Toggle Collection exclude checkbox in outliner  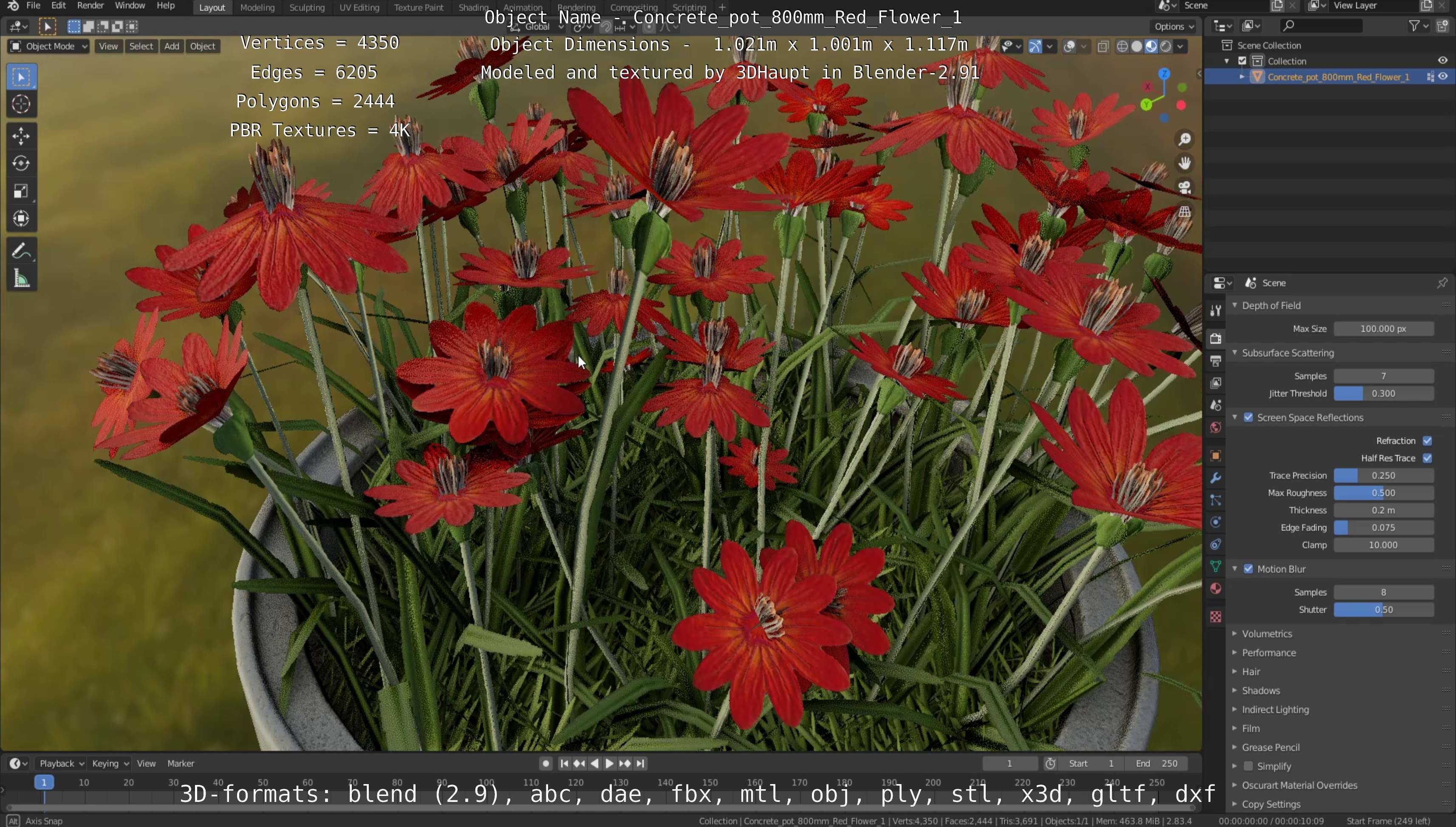tap(1242, 61)
